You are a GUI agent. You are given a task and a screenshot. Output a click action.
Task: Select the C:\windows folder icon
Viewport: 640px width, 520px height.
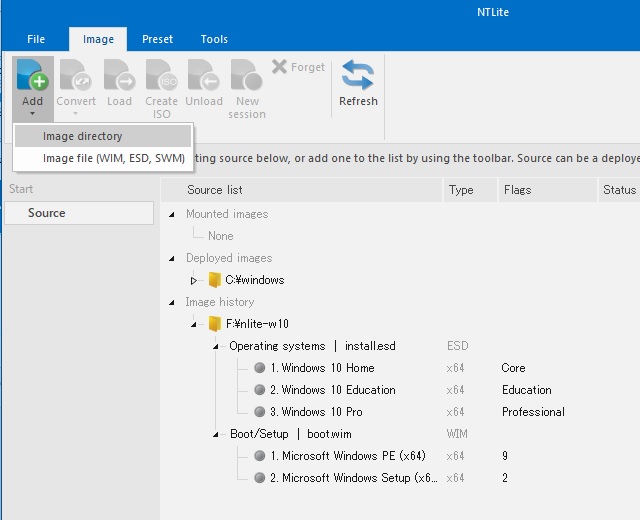[215, 280]
